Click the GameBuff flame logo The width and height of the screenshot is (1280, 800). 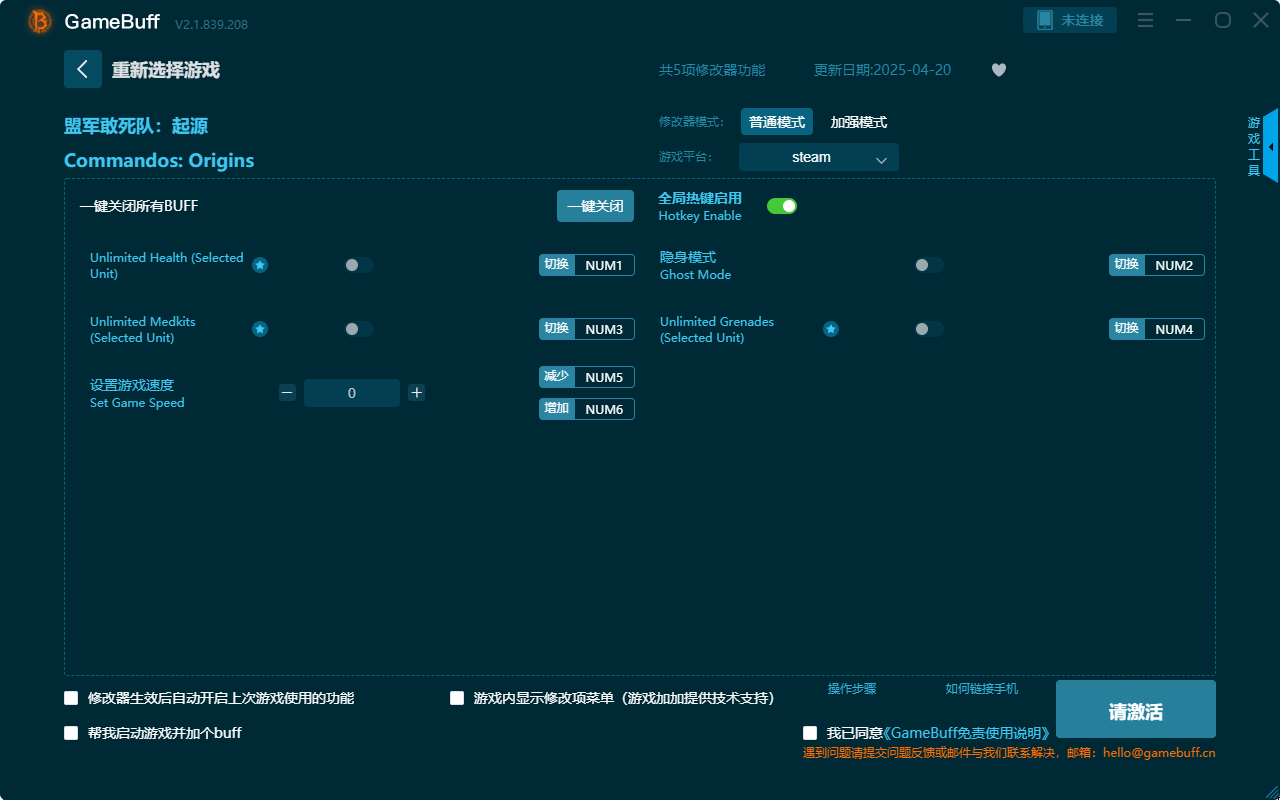(x=38, y=20)
